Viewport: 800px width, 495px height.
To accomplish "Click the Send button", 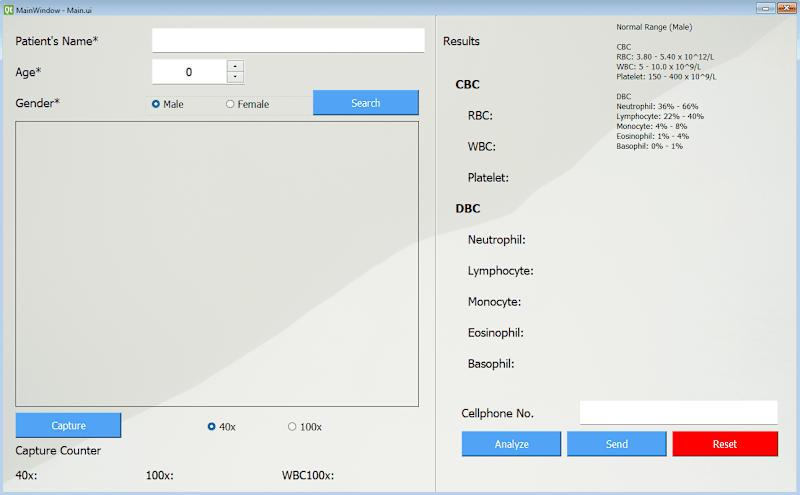I will tap(617, 444).
